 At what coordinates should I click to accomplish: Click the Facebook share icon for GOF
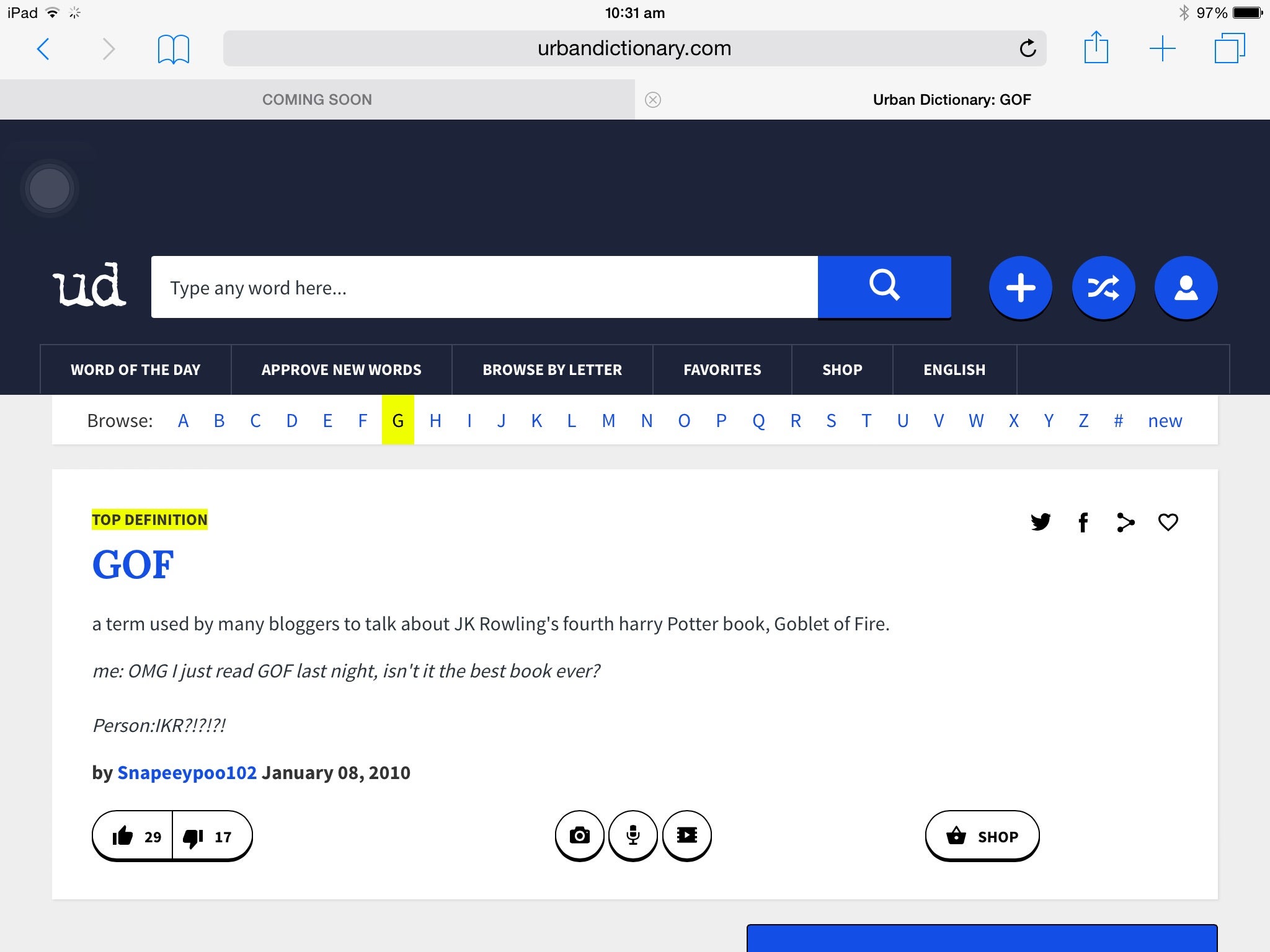coord(1083,522)
